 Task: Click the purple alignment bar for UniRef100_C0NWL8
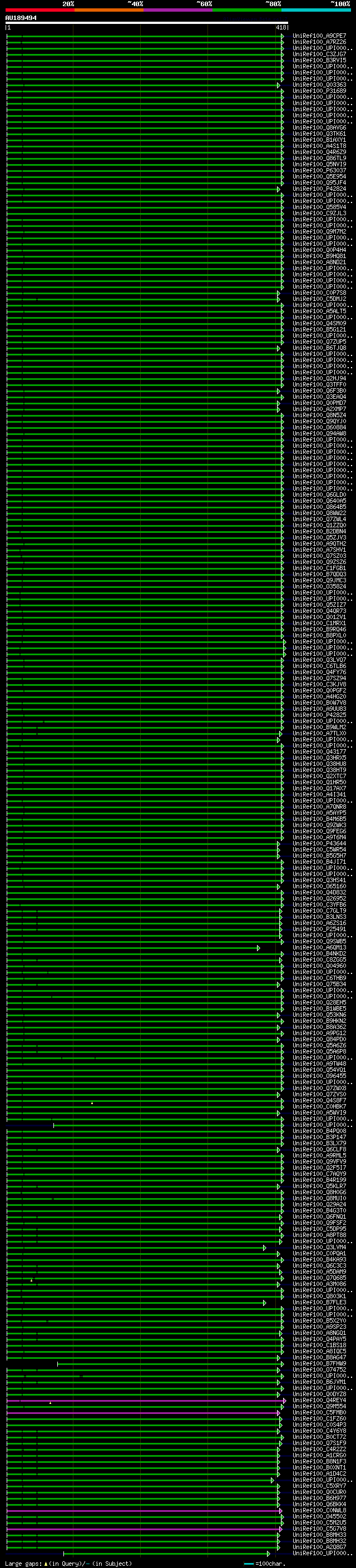coord(144,1511)
